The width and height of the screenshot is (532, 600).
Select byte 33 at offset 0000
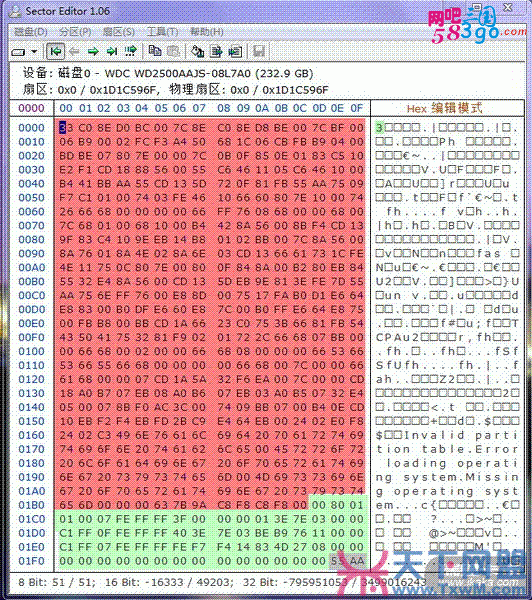pyautogui.click(x=66, y=127)
